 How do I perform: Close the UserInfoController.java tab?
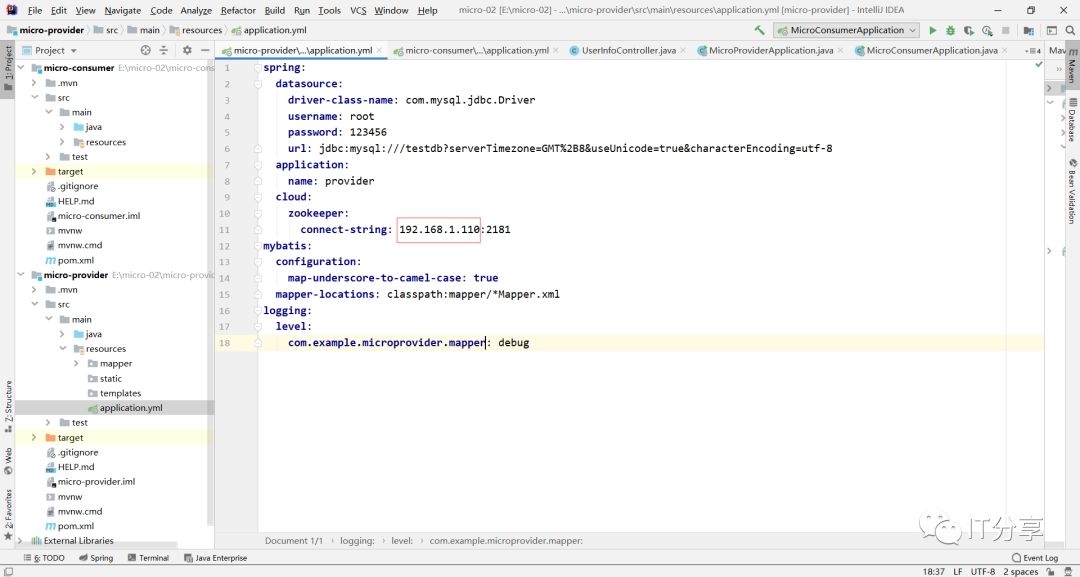(683, 50)
